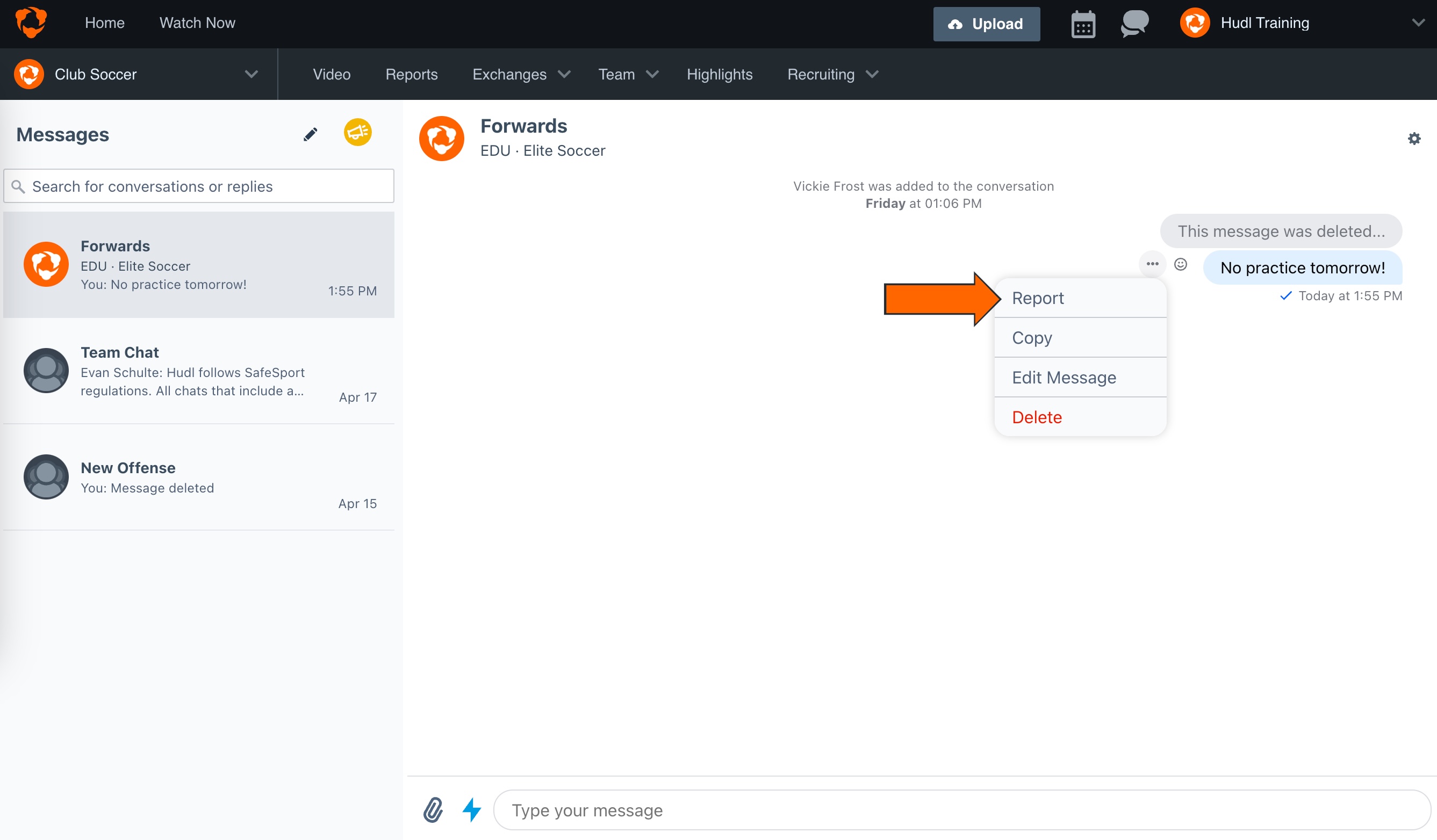The width and height of the screenshot is (1437, 840).
Task: Open the Watch Now link
Action: pos(197,23)
